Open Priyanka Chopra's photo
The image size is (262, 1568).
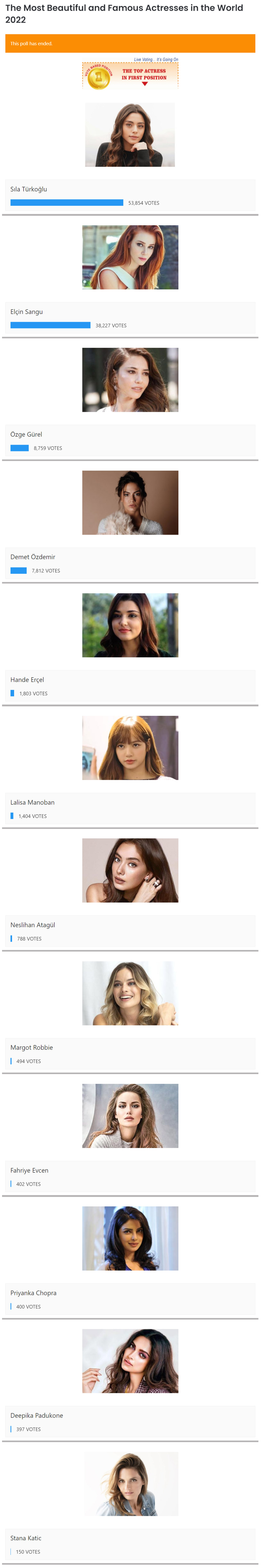[x=130, y=1238]
